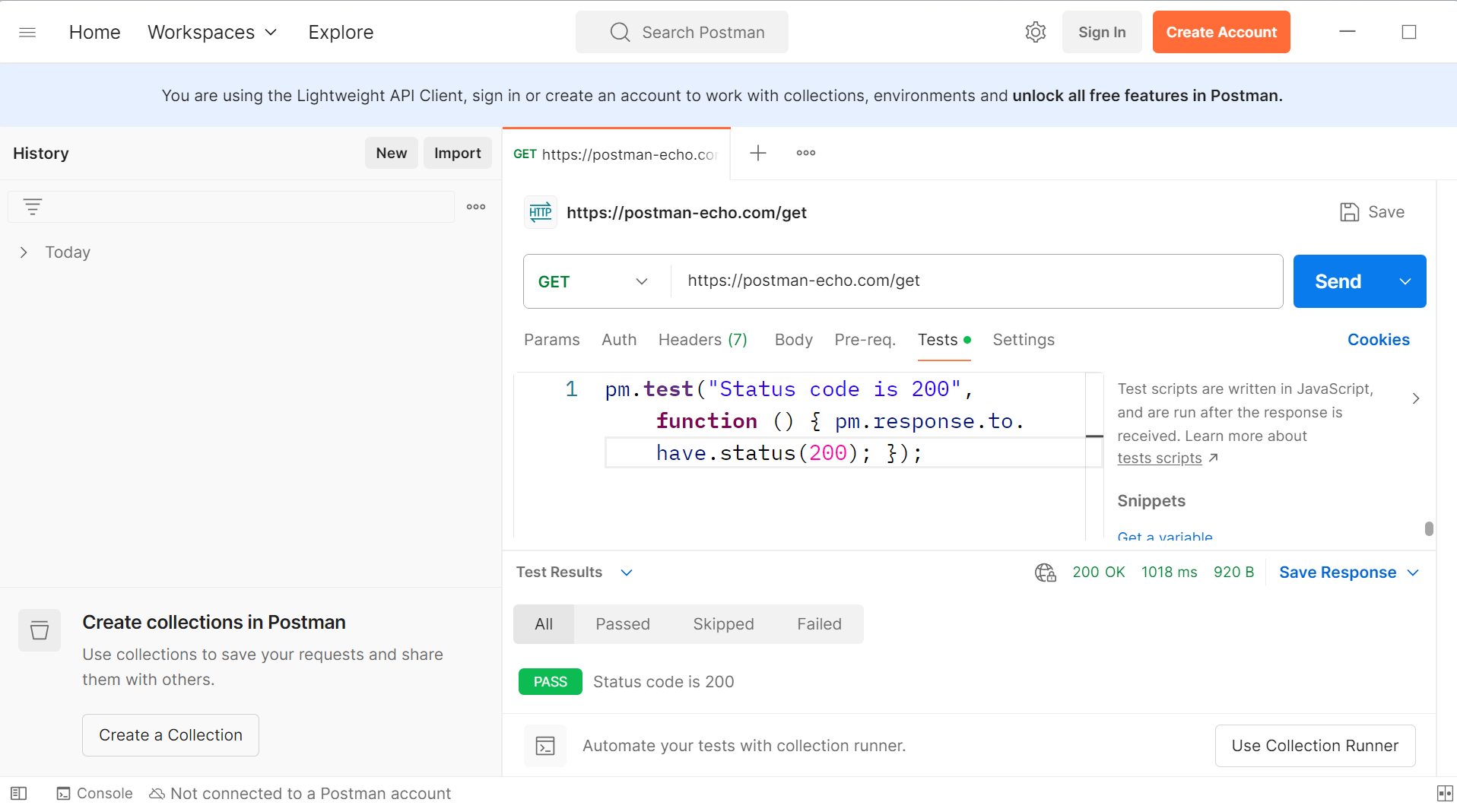Switch to the Pre-req. tab
This screenshot has width=1457, height=812.
[x=865, y=340]
